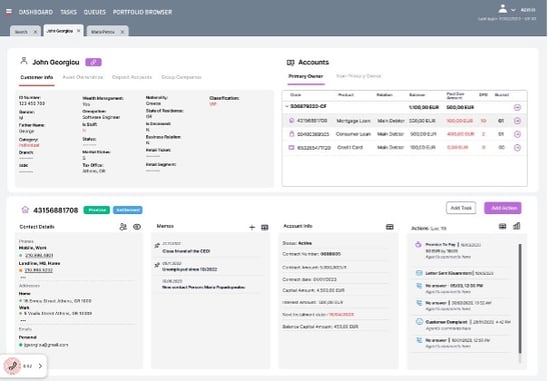The image size is (548, 381).
Task: Expand more phones ellipsis under landline number
Action: click(23, 278)
